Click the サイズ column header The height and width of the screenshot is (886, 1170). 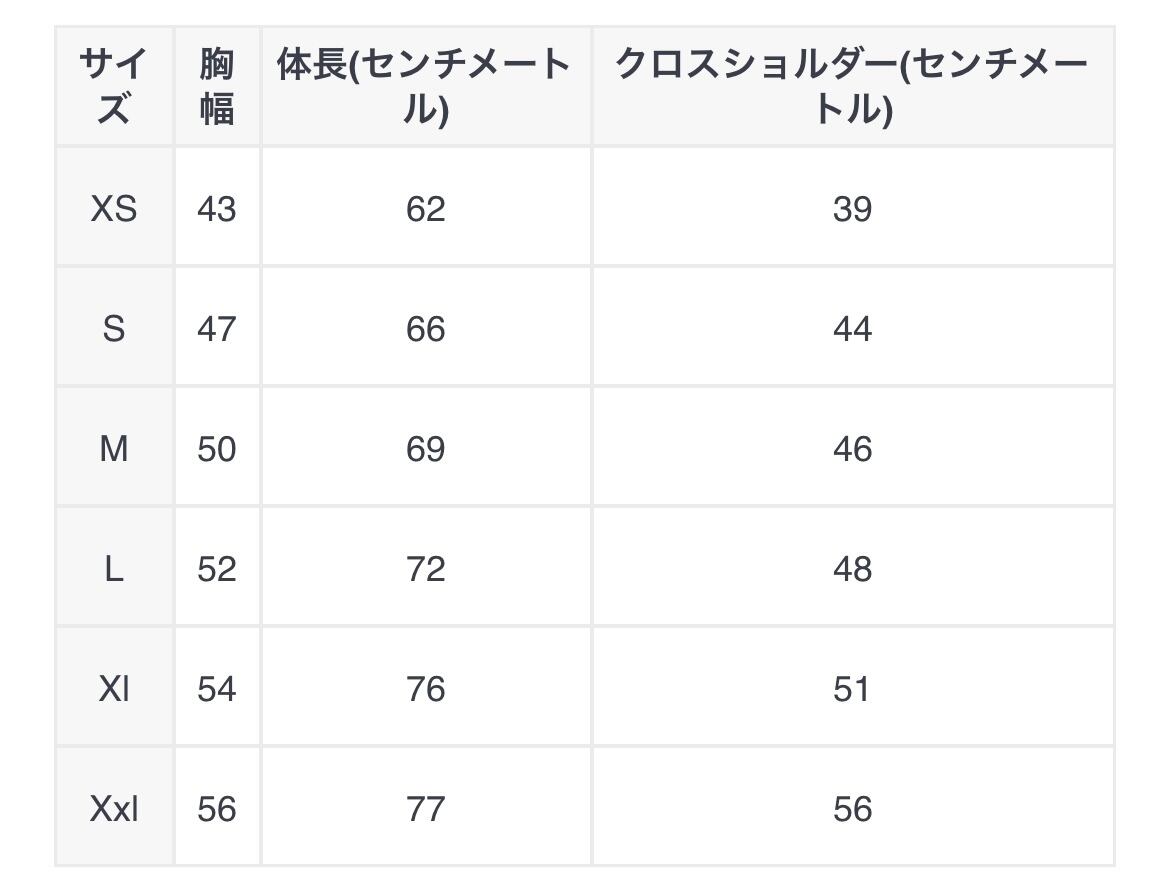click(x=114, y=86)
